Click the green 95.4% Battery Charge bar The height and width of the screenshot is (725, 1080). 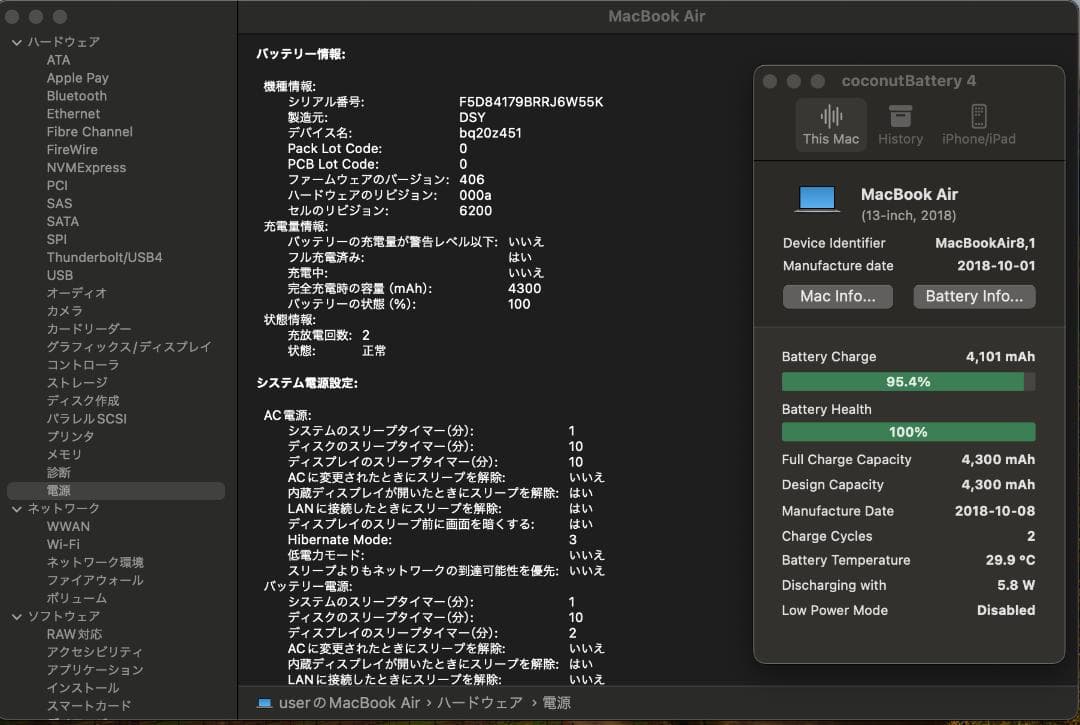coord(905,381)
